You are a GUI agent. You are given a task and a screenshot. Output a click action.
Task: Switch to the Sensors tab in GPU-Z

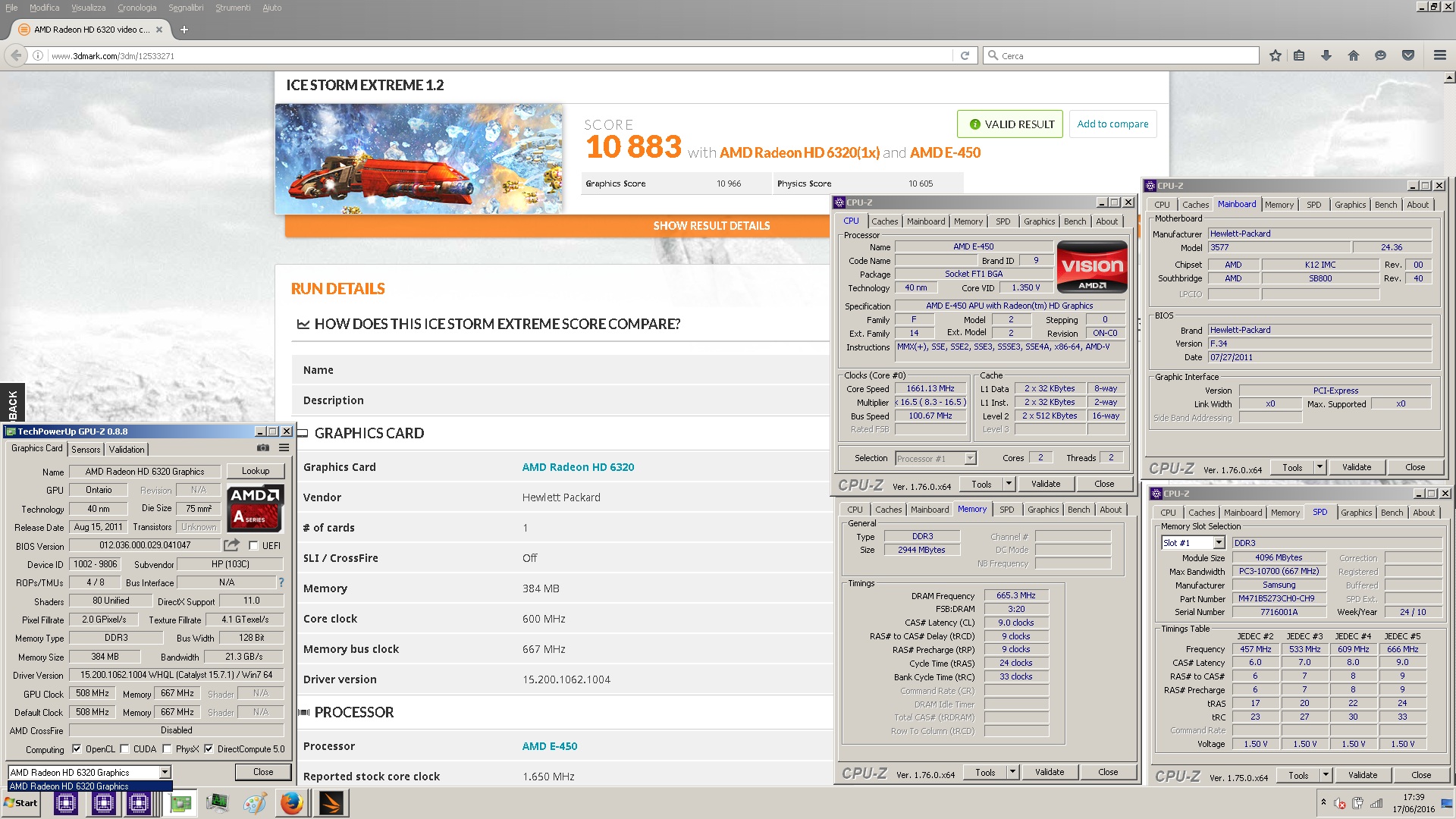(x=86, y=450)
